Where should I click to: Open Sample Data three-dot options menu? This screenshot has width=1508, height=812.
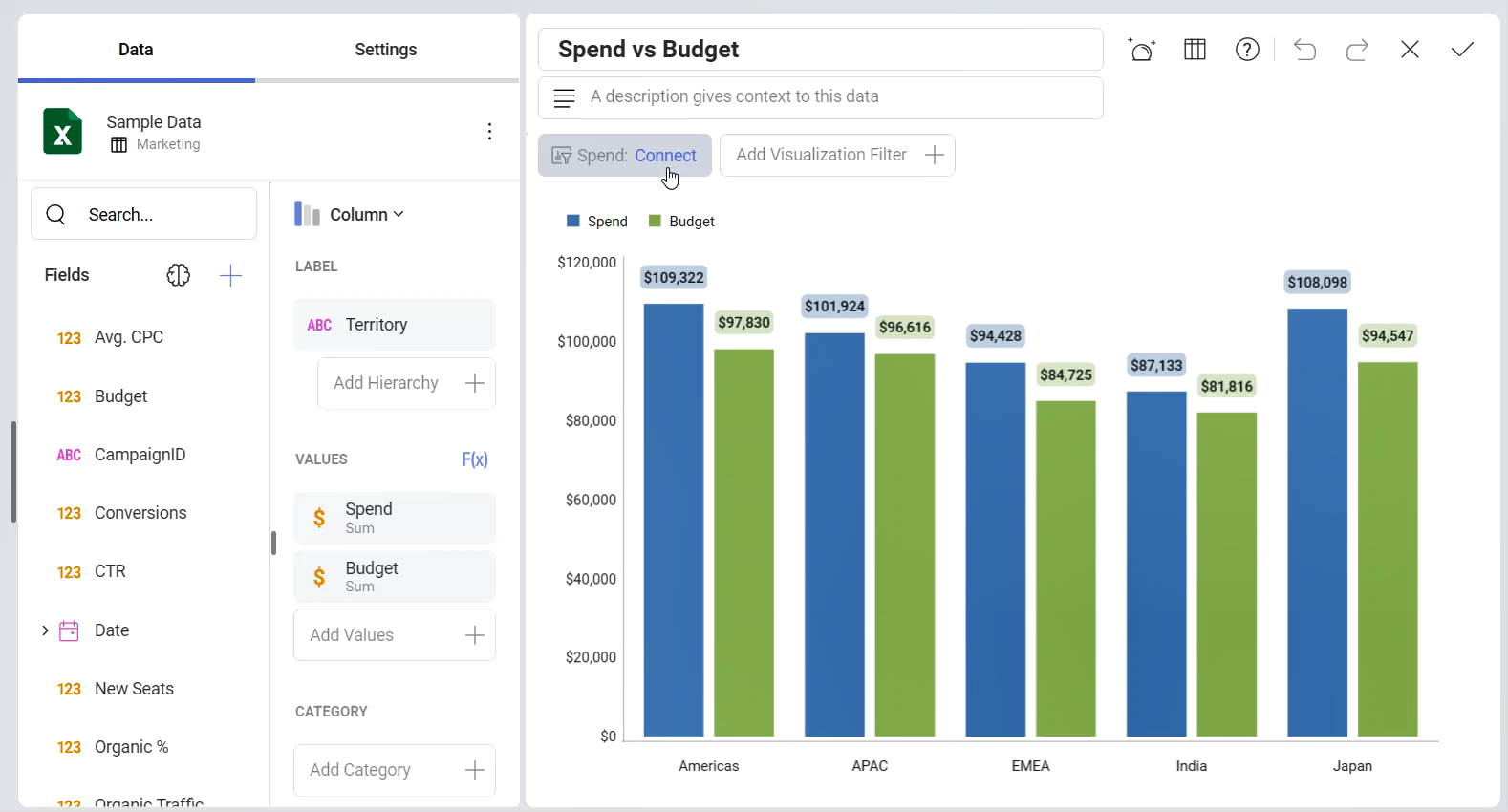tap(489, 132)
